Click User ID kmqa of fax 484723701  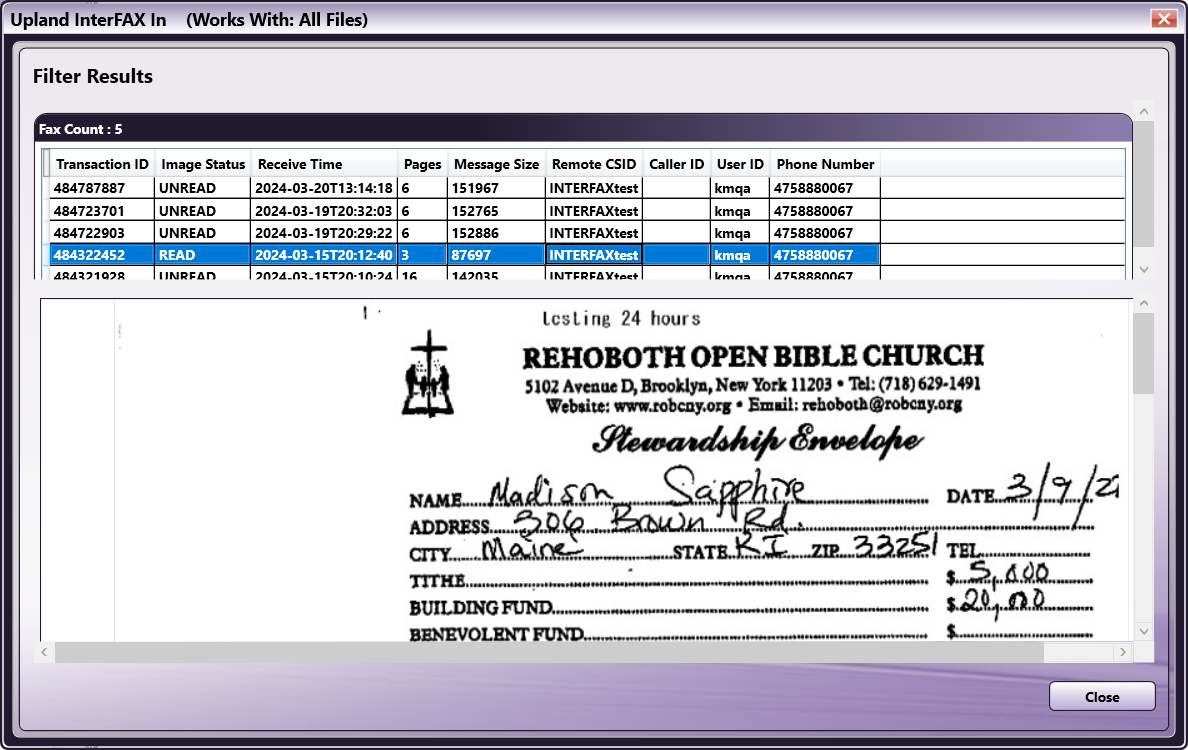[740, 211]
